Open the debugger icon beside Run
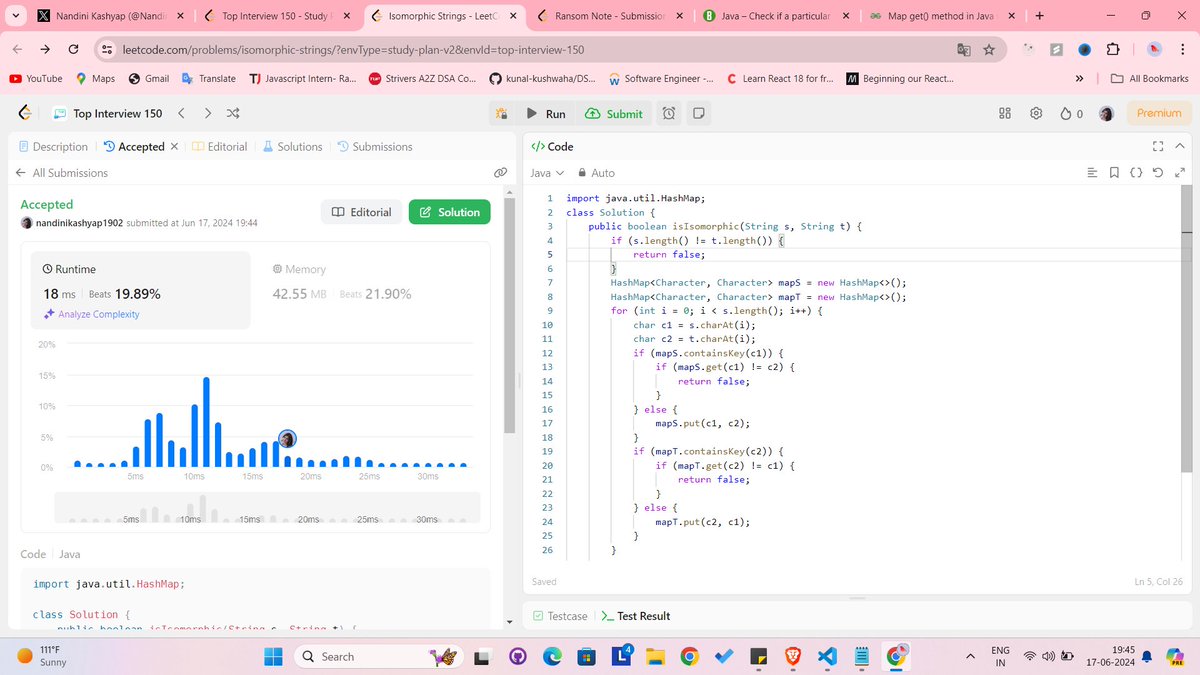 pyautogui.click(x=501, y=114)
